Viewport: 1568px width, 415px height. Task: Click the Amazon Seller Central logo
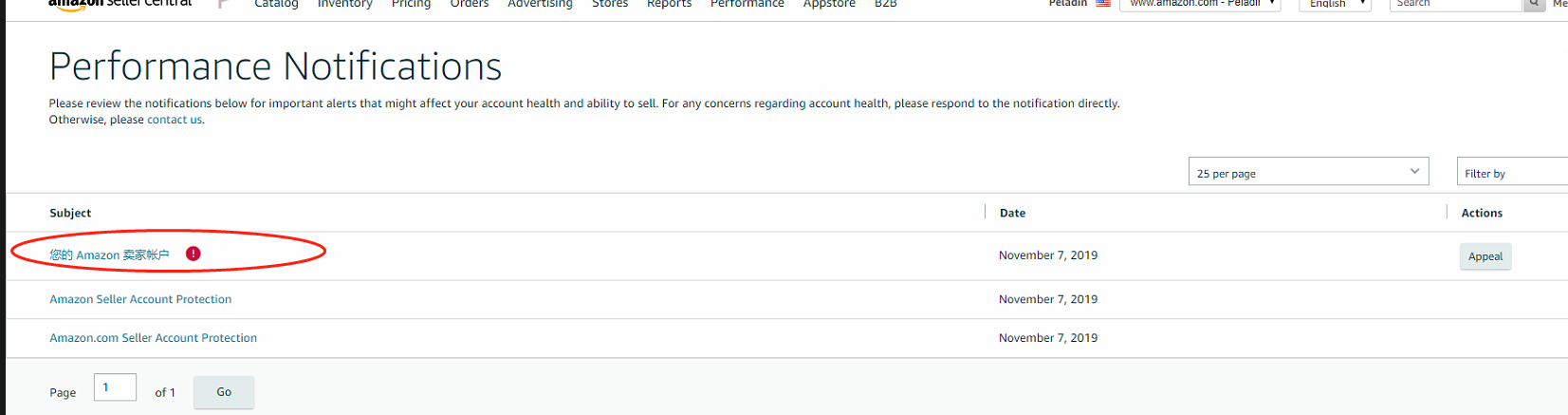tap(120, 4)
